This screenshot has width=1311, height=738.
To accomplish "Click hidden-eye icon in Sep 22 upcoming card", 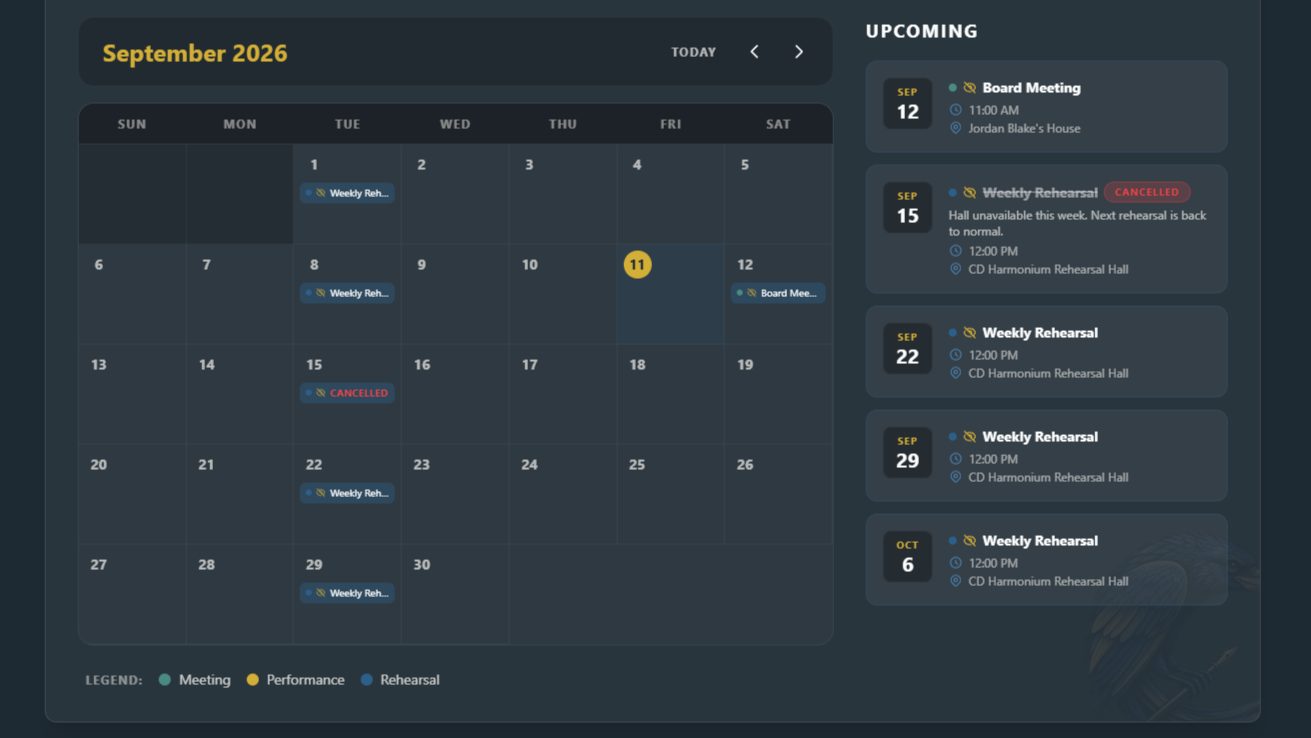I will (x=969, y=333).
